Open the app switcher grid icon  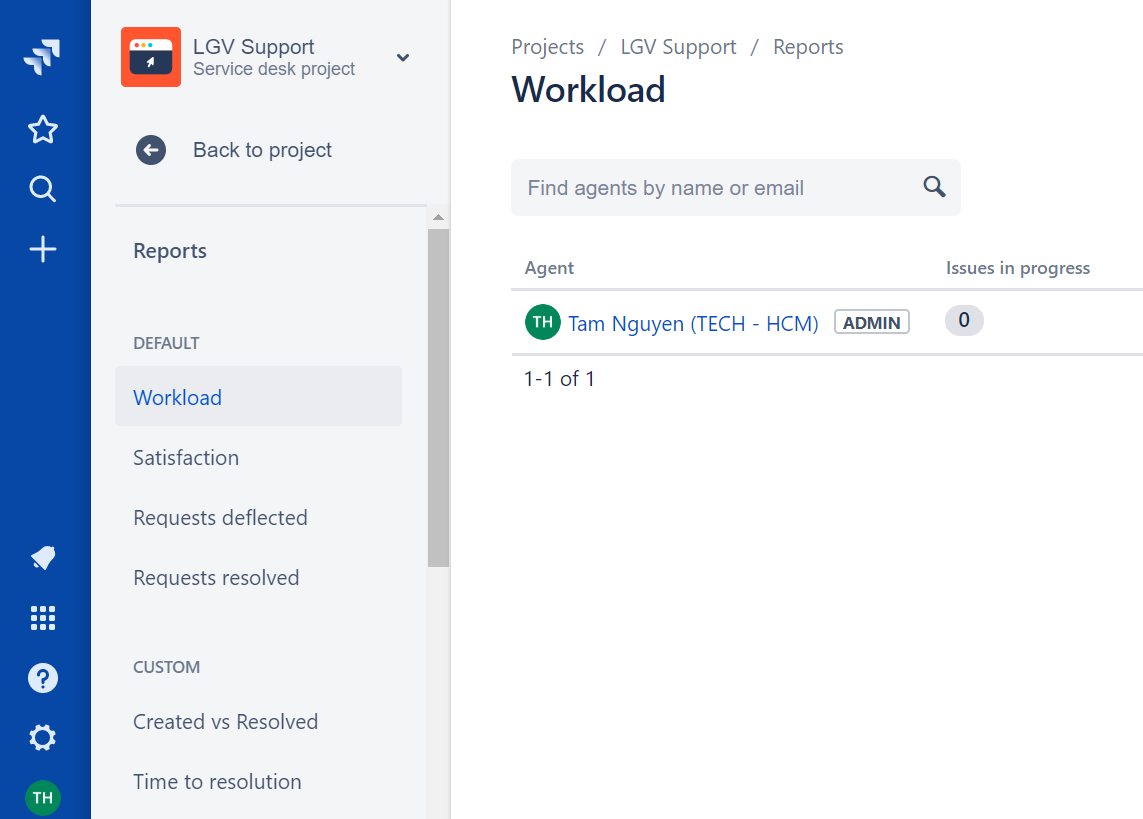coord(42,618)
